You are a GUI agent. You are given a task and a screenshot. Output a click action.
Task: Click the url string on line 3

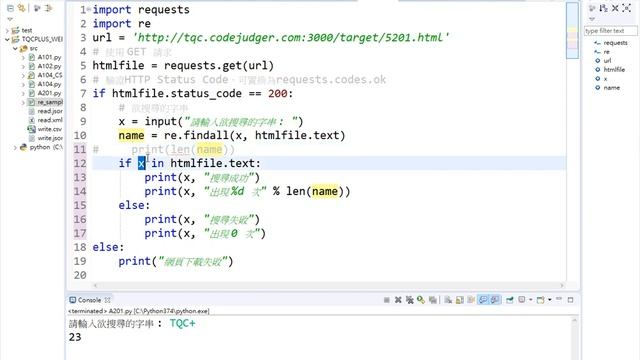tap(291, 38)
